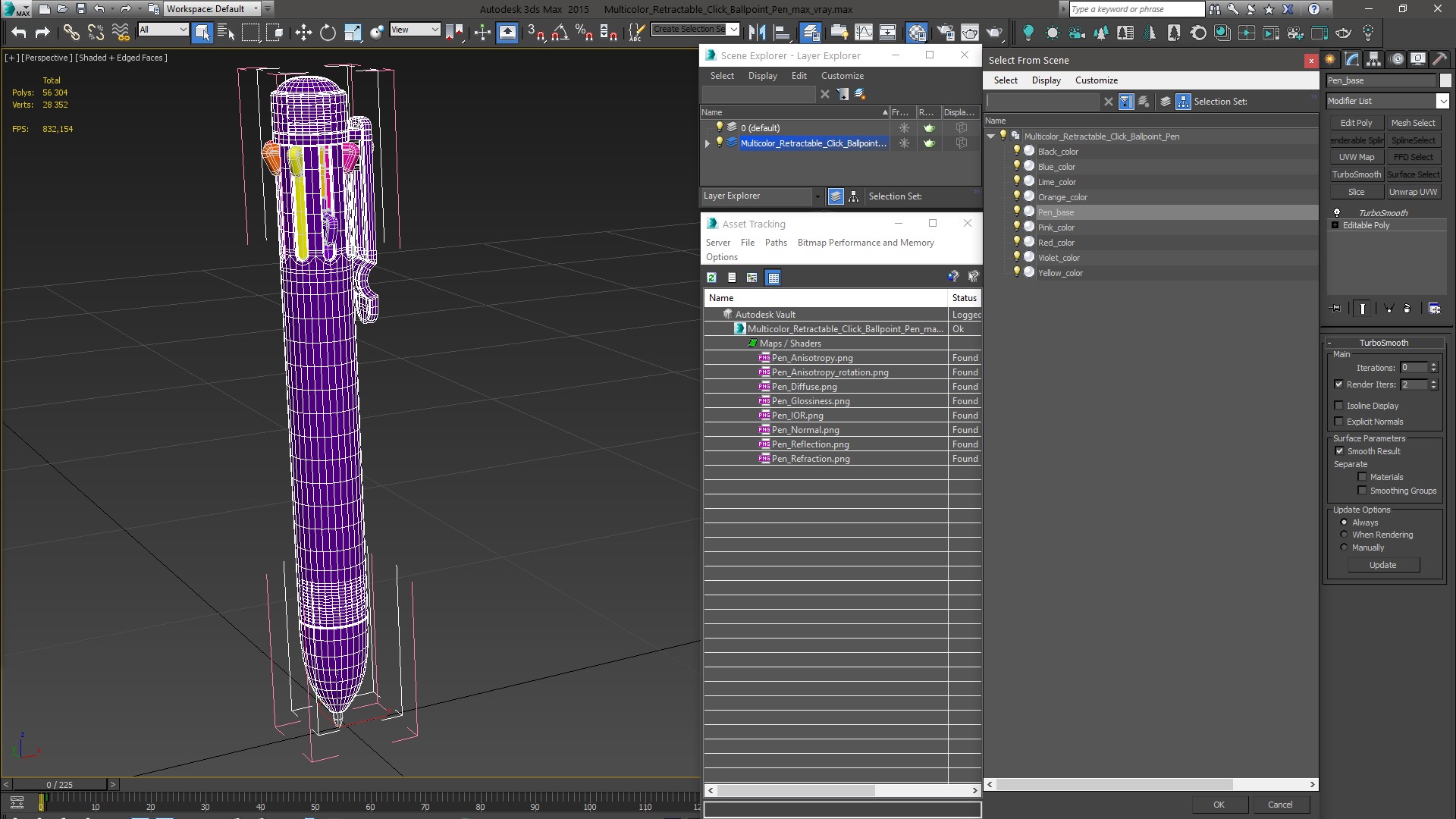Toggle TurboSmooth modifier lightbulb in stack
This screenshot has height=819, width=1456.
point(1337,213)
